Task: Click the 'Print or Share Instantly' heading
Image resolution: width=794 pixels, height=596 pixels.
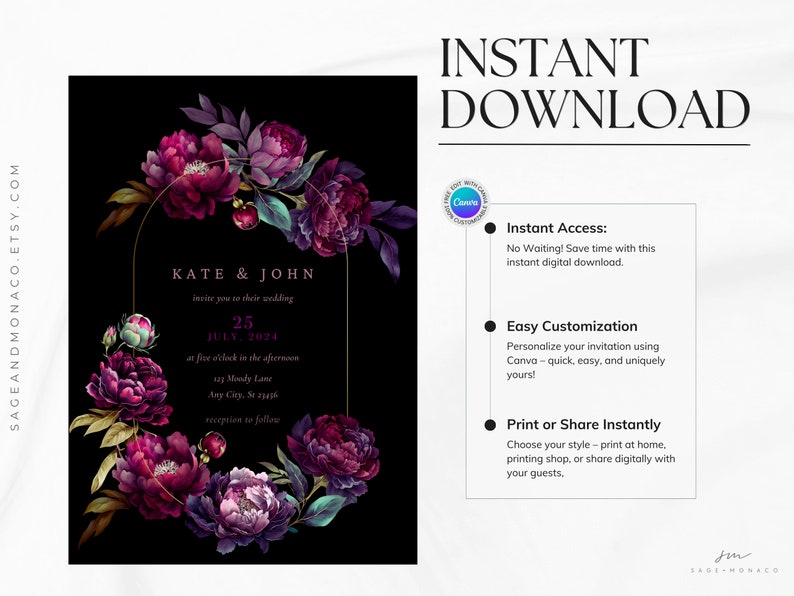Action: [583, 424]
